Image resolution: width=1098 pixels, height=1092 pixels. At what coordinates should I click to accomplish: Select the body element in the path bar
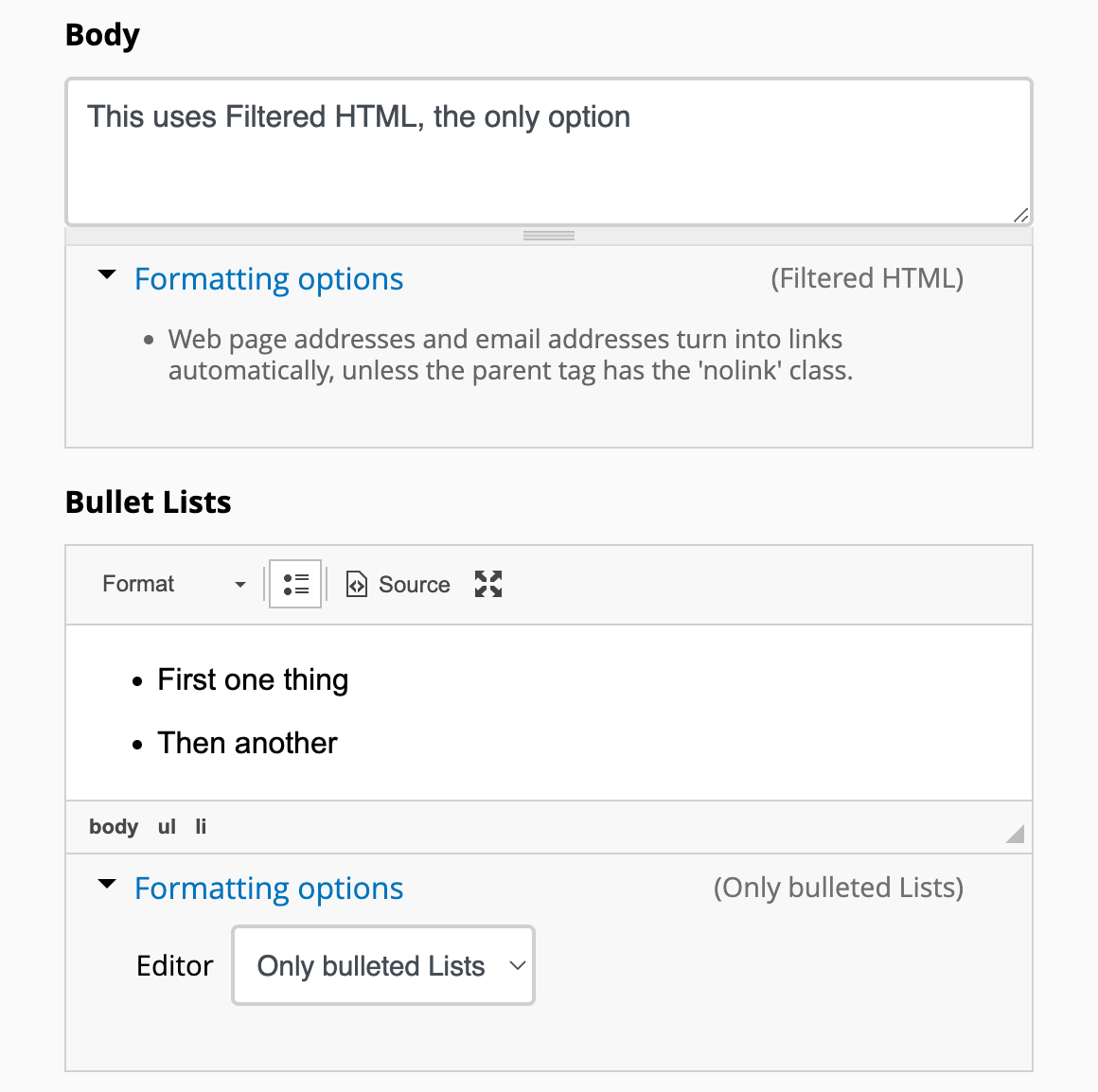(x=114, y=827)
